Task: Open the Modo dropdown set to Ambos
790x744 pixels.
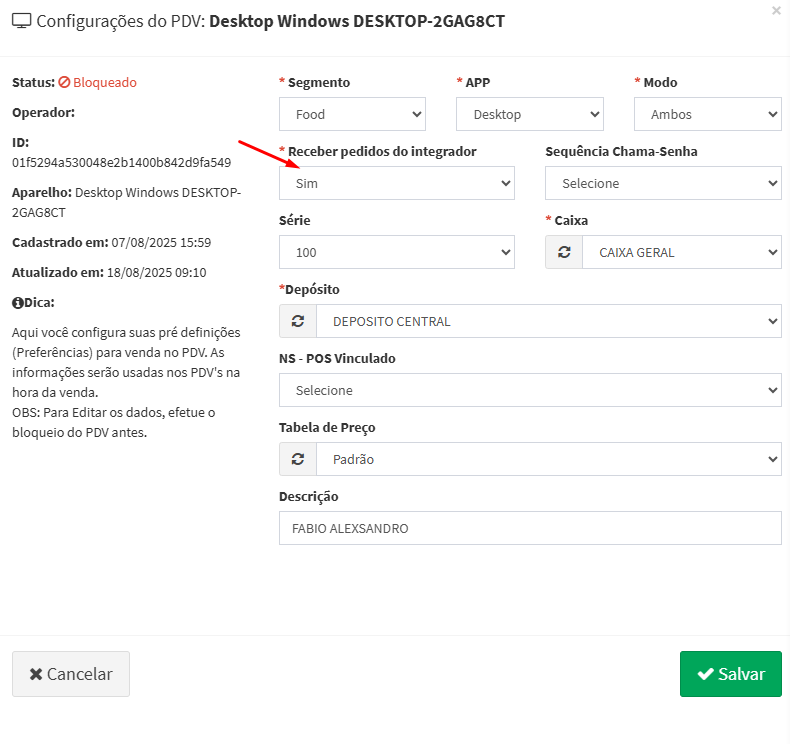Action: 707,115
